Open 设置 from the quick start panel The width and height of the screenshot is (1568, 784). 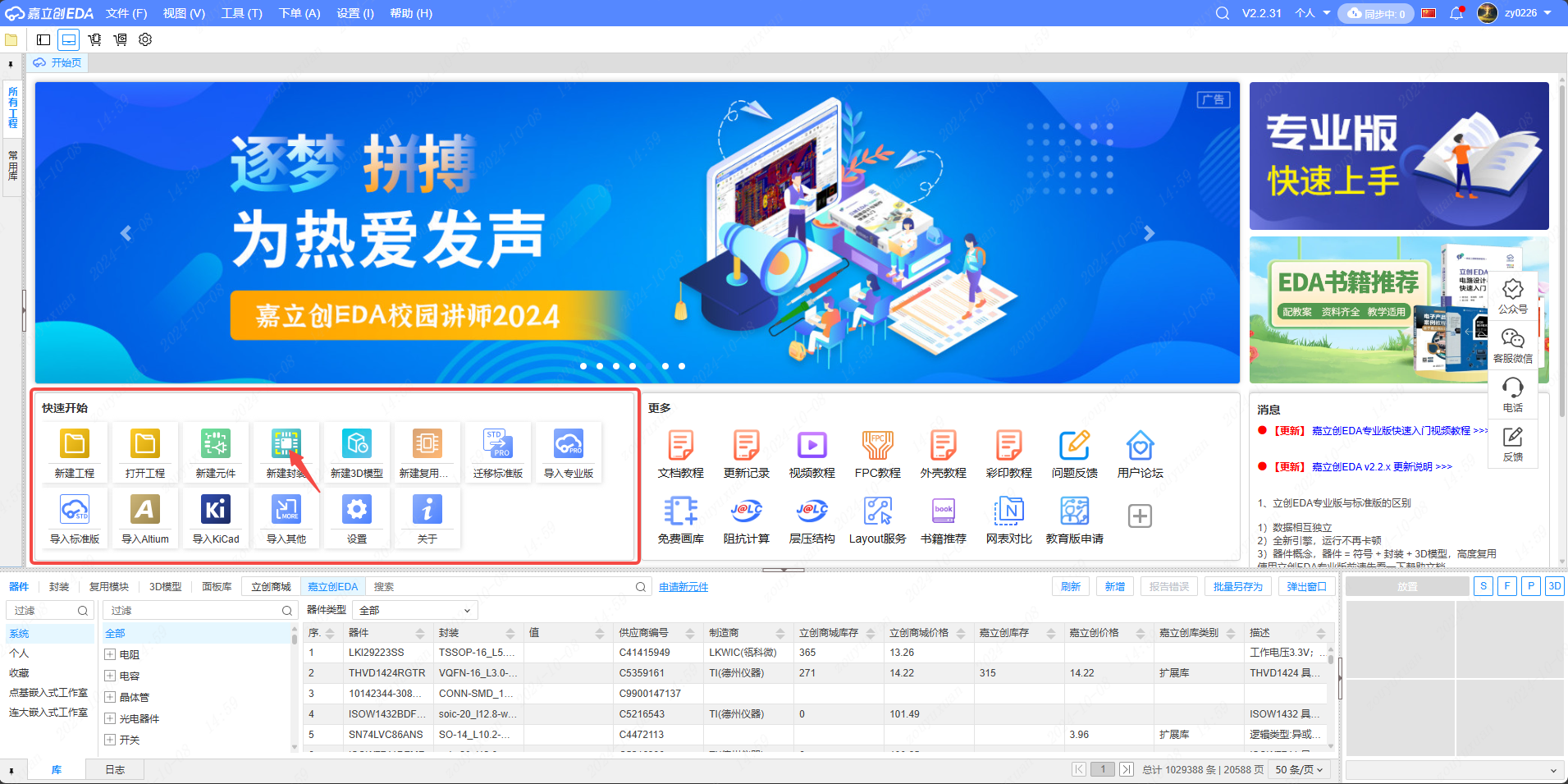(357, 510)
